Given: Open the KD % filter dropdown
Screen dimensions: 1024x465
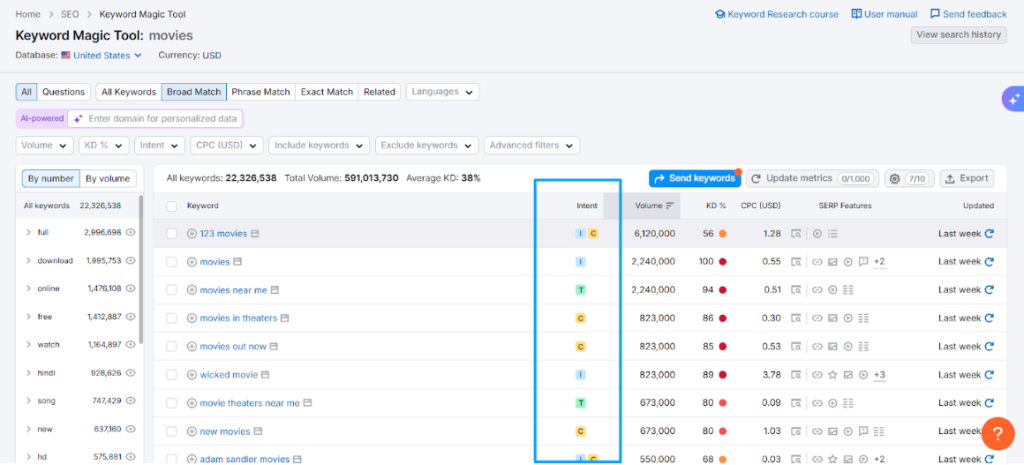Looking at the screenshot, I should [104, 146].
